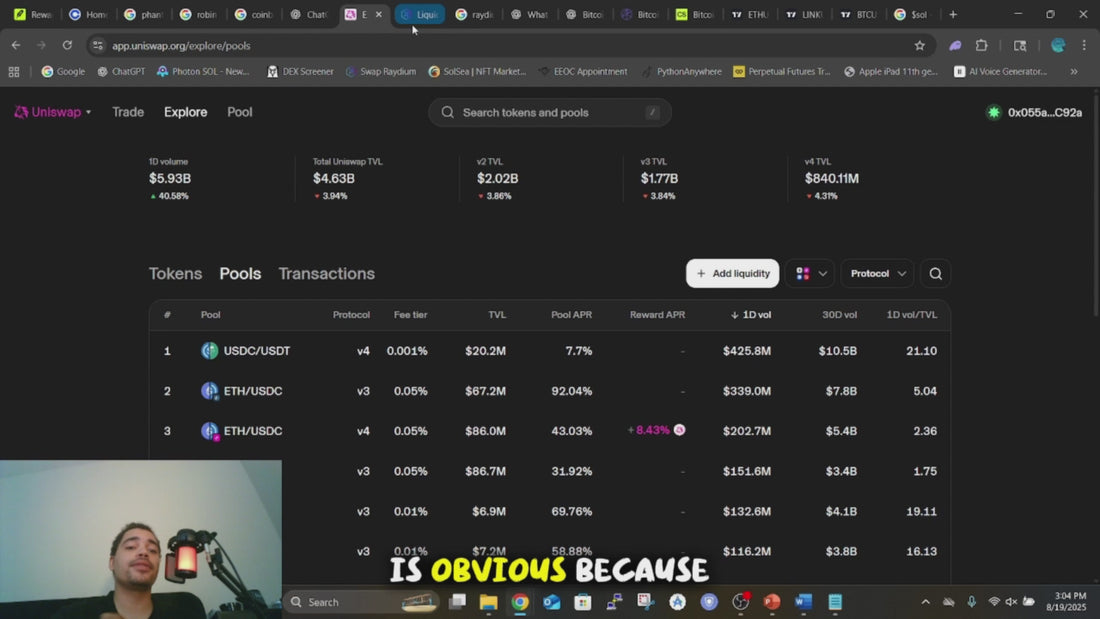Open the bookmarks apps grid icon
Image resolution: width=1100 pixels, height=619 pixels.
click(14, 72)
